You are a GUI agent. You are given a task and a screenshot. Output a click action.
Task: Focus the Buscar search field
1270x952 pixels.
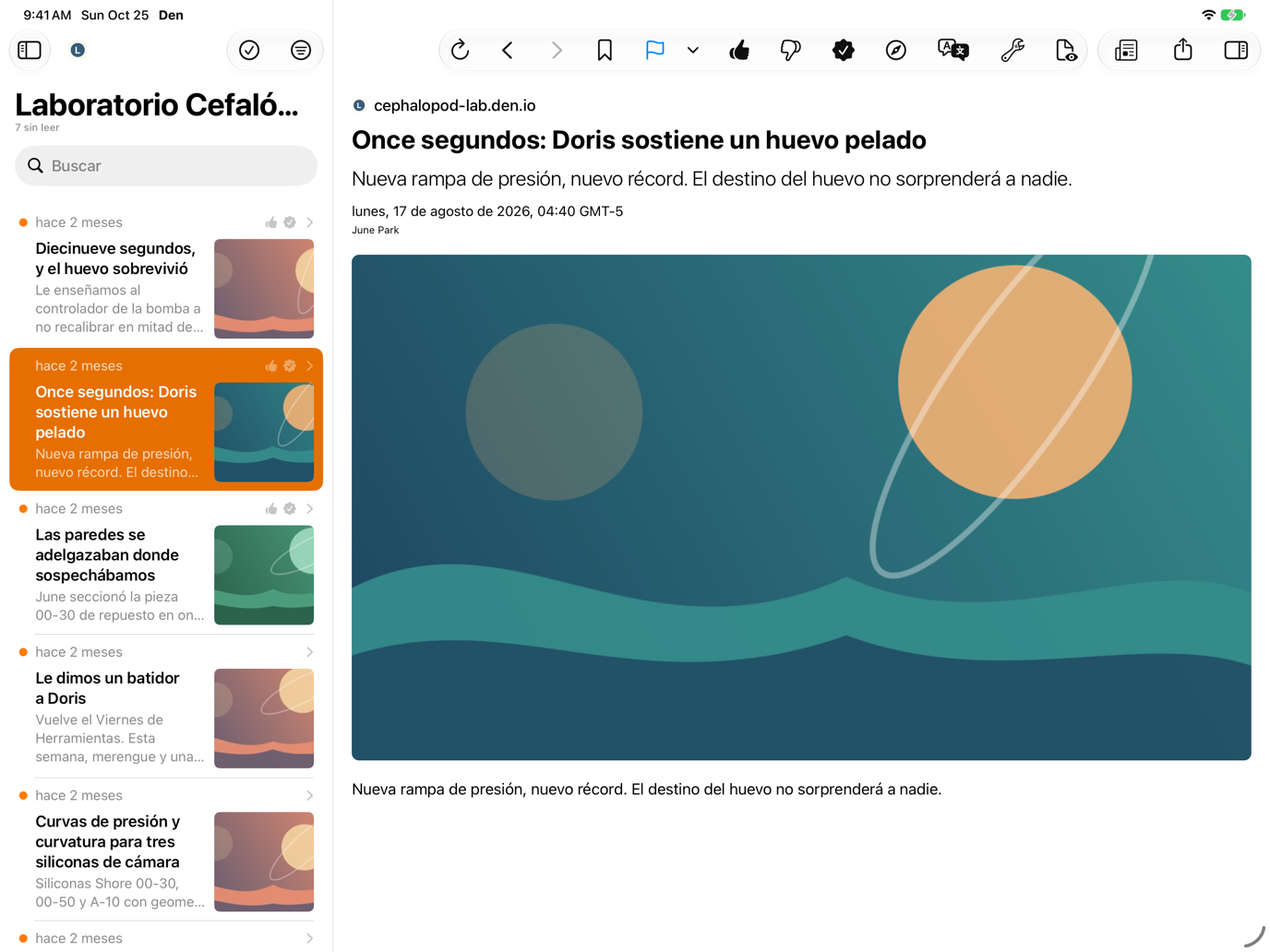[x=166, y=166]
